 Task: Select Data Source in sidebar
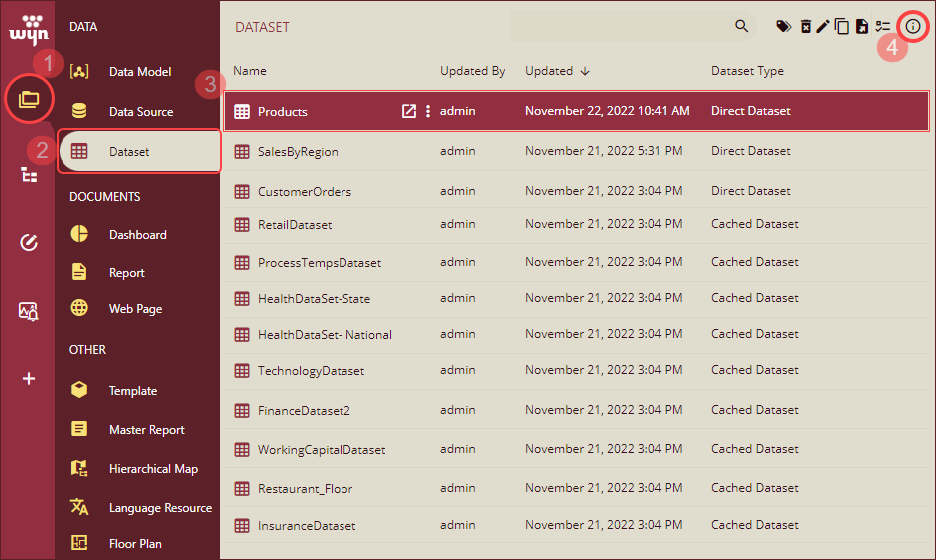pyautogui.click(x=138, y=112)
